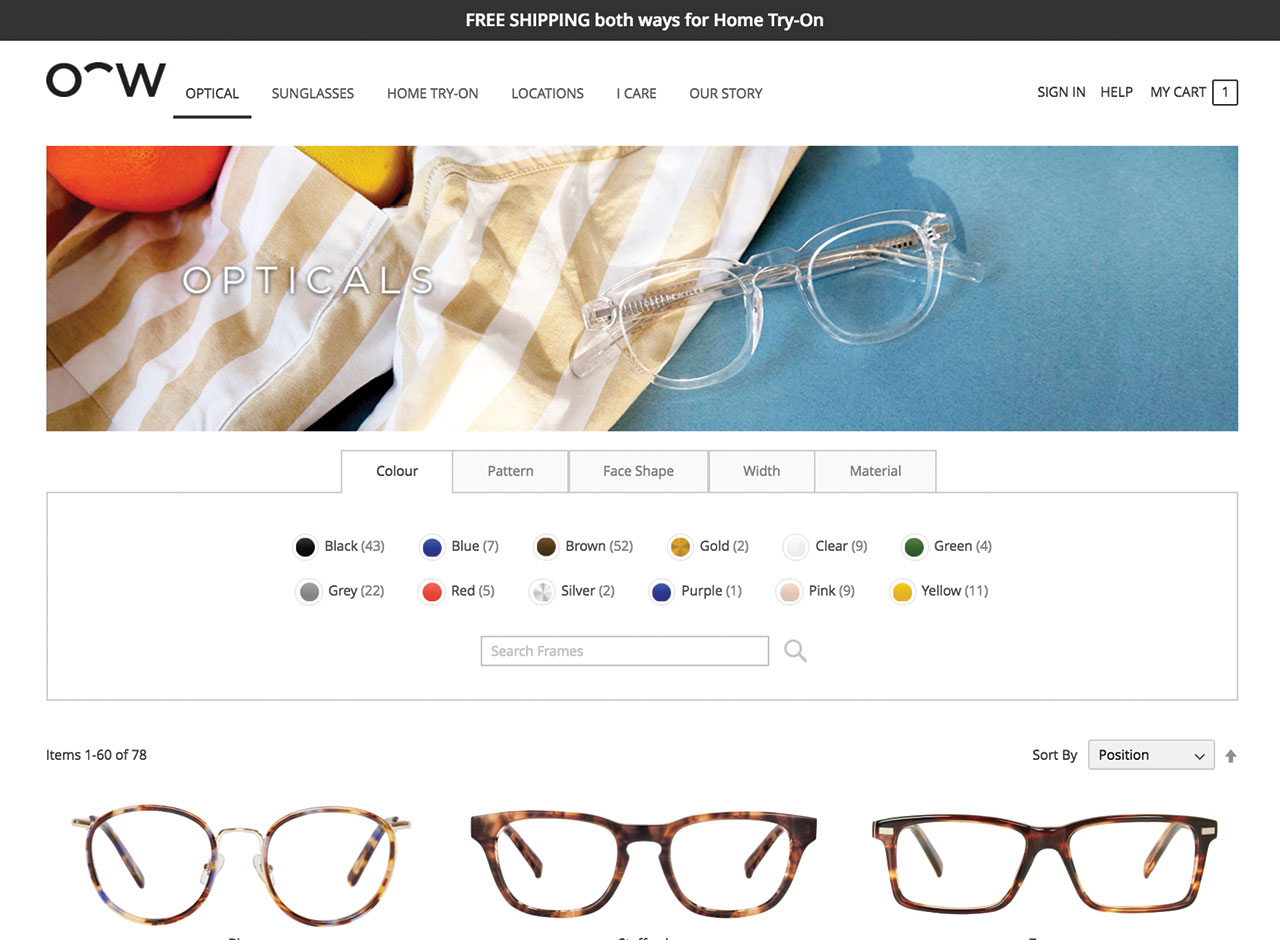Screen dimensions: 1280x940
Task: Choose the Green colour swatch
Action: click(914, 547)
